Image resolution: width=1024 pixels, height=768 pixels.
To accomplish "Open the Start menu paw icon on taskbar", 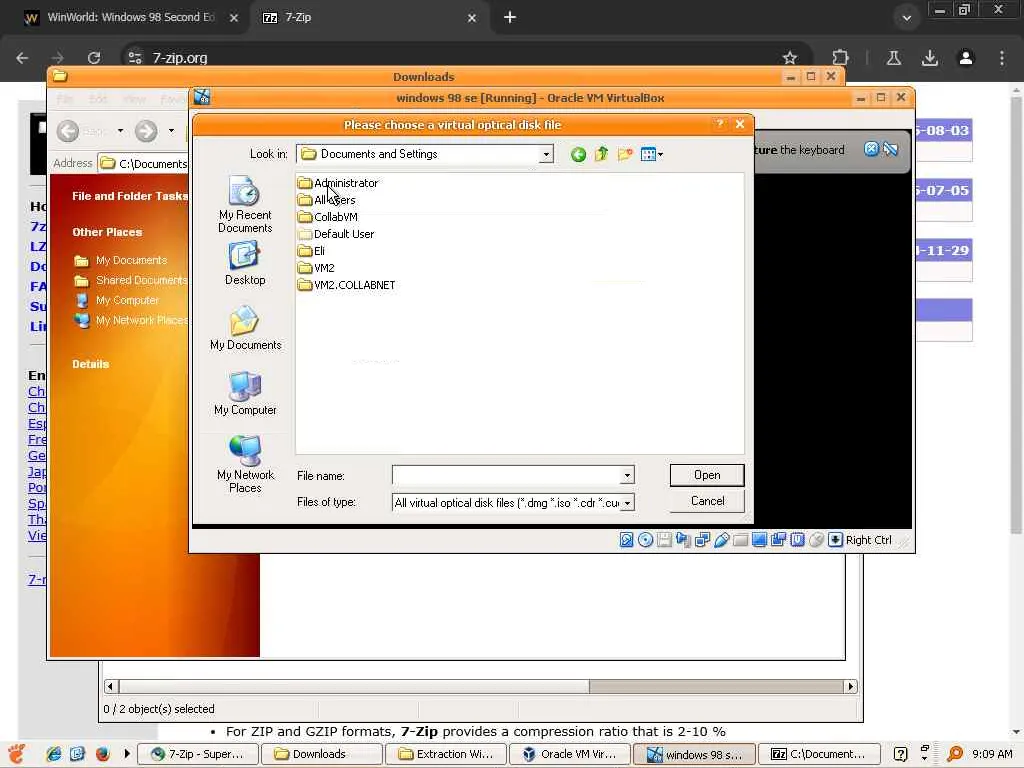I will pyautogui.click(x=17, y=754).
